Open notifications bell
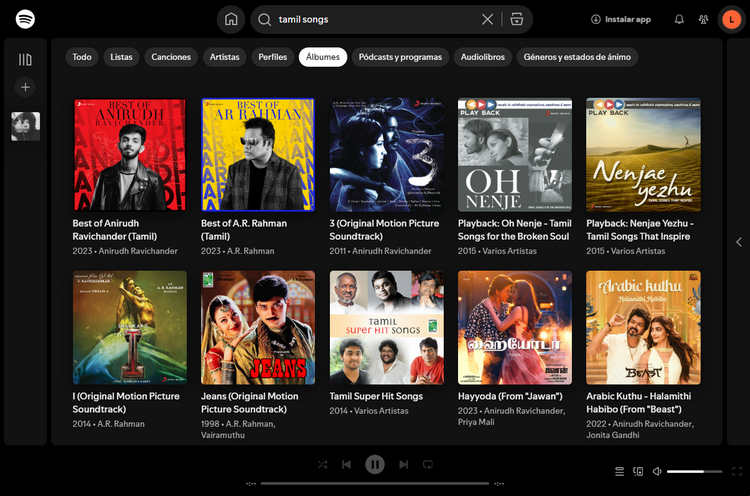Image resolution: width=750 pixels, height=496 pixels. point(679,19)
